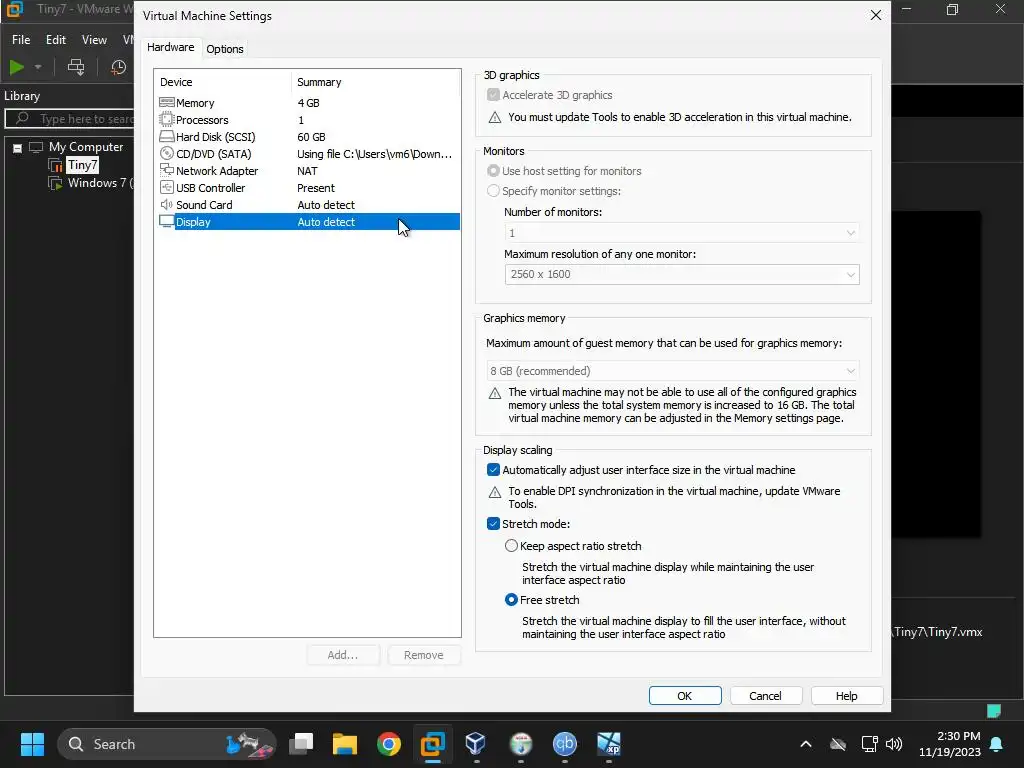Click the Remove device button
The image size is (1024, 768).
tap(424, 655)
